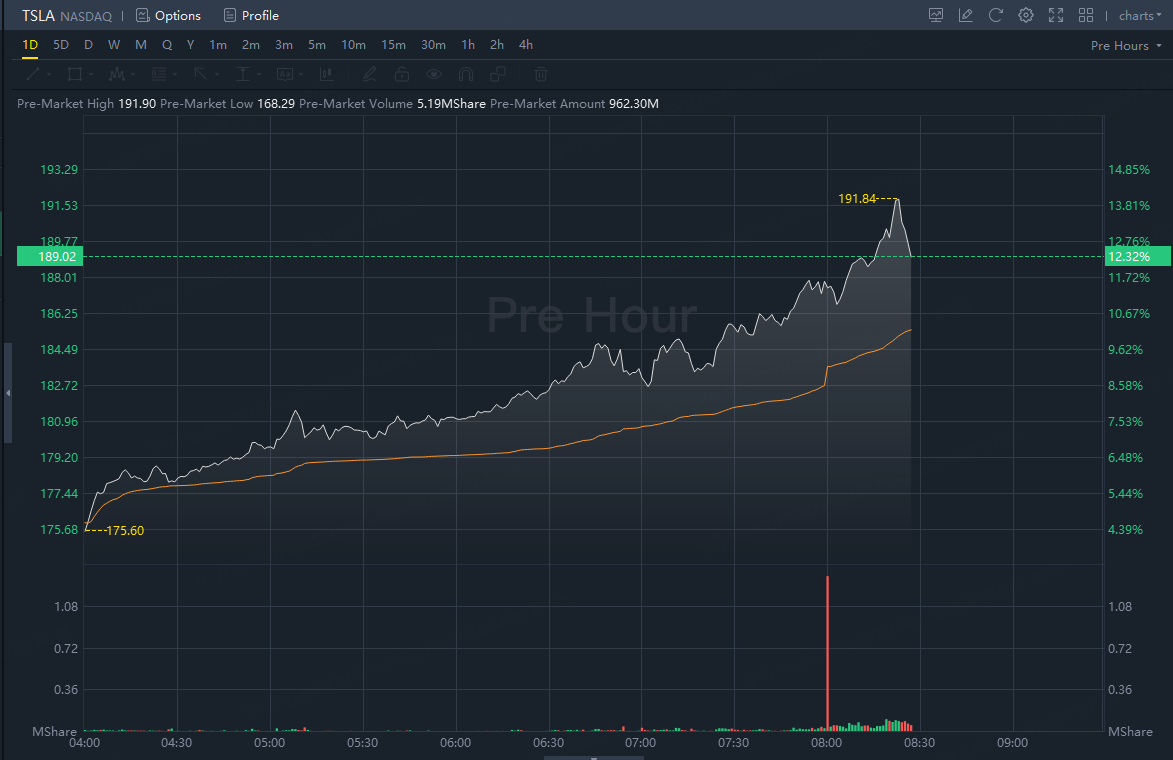Expand the collapsed left side panel
1173x760 pixels.
pos(7,393)
